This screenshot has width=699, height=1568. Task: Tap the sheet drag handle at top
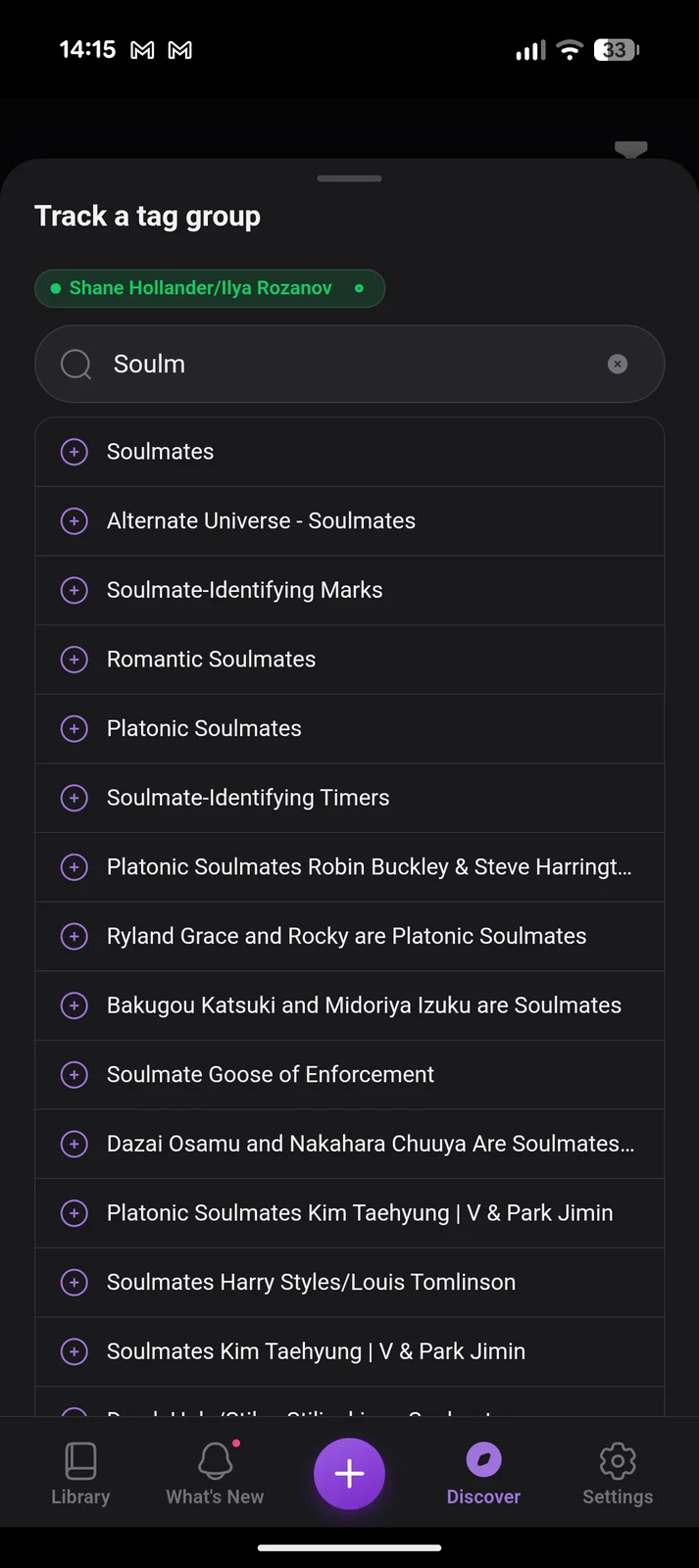pos(349,178)
